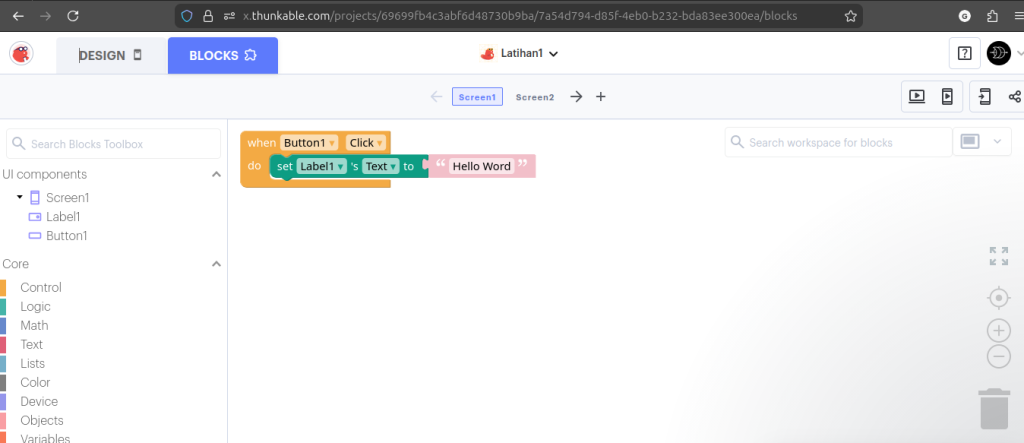Switch to the Screen2 tab
Viewport: 1024px width, 443px height.
click(x=535, y=97)
